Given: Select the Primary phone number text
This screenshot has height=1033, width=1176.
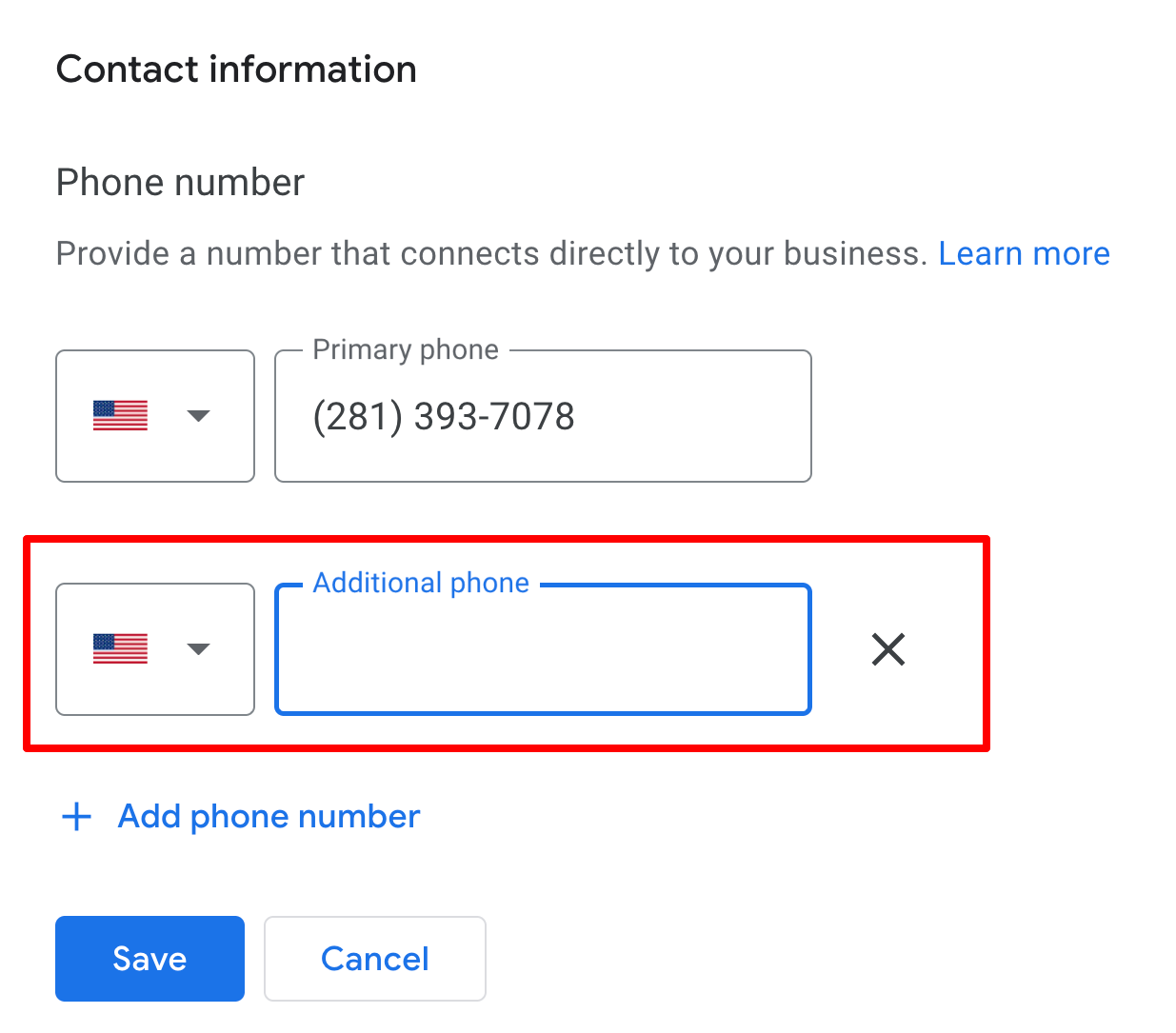Looking at the screenshot, I should (x=444, y=415).
